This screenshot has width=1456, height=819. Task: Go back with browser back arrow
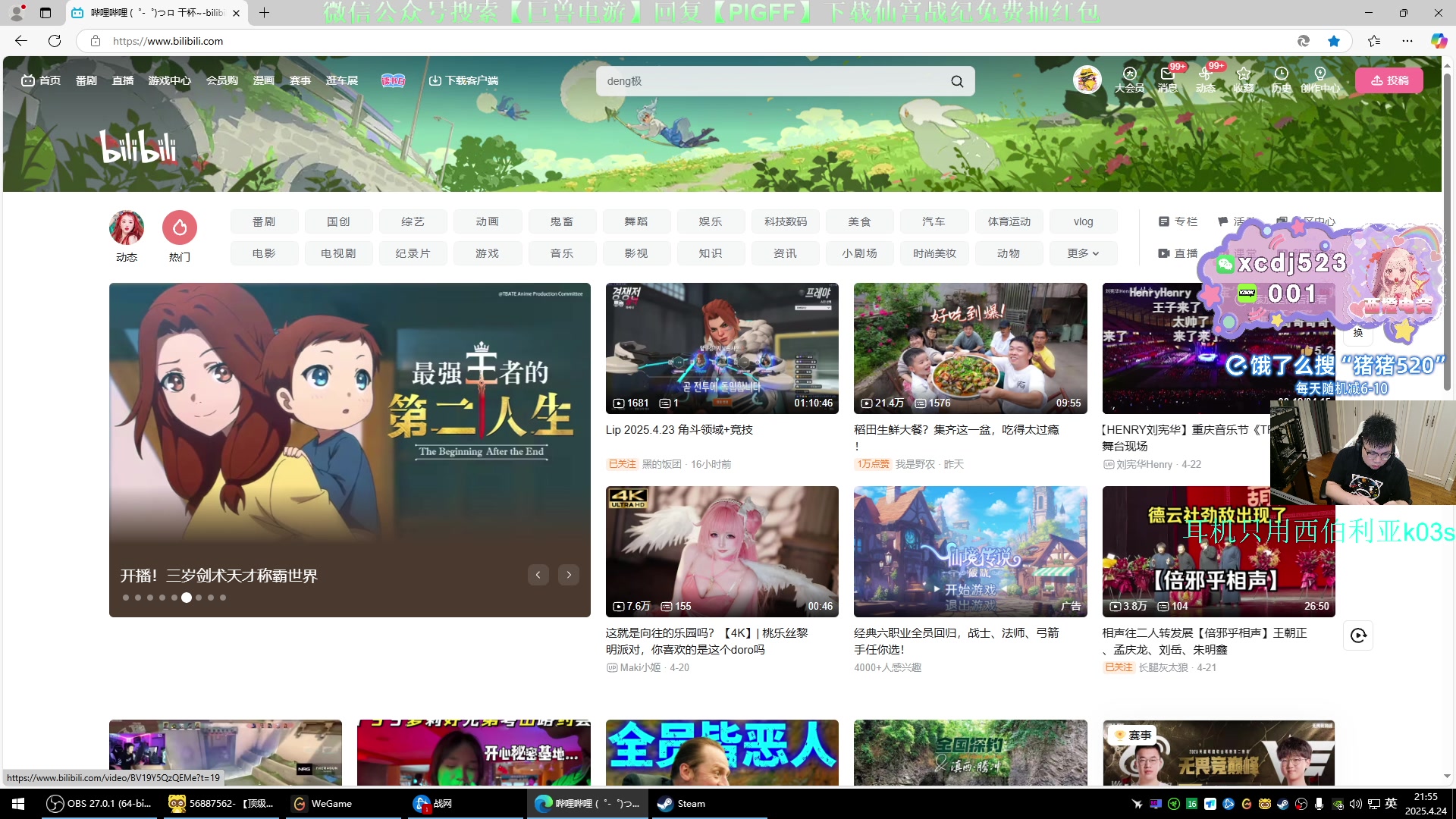pyautogui.click(x=21, y=41)
